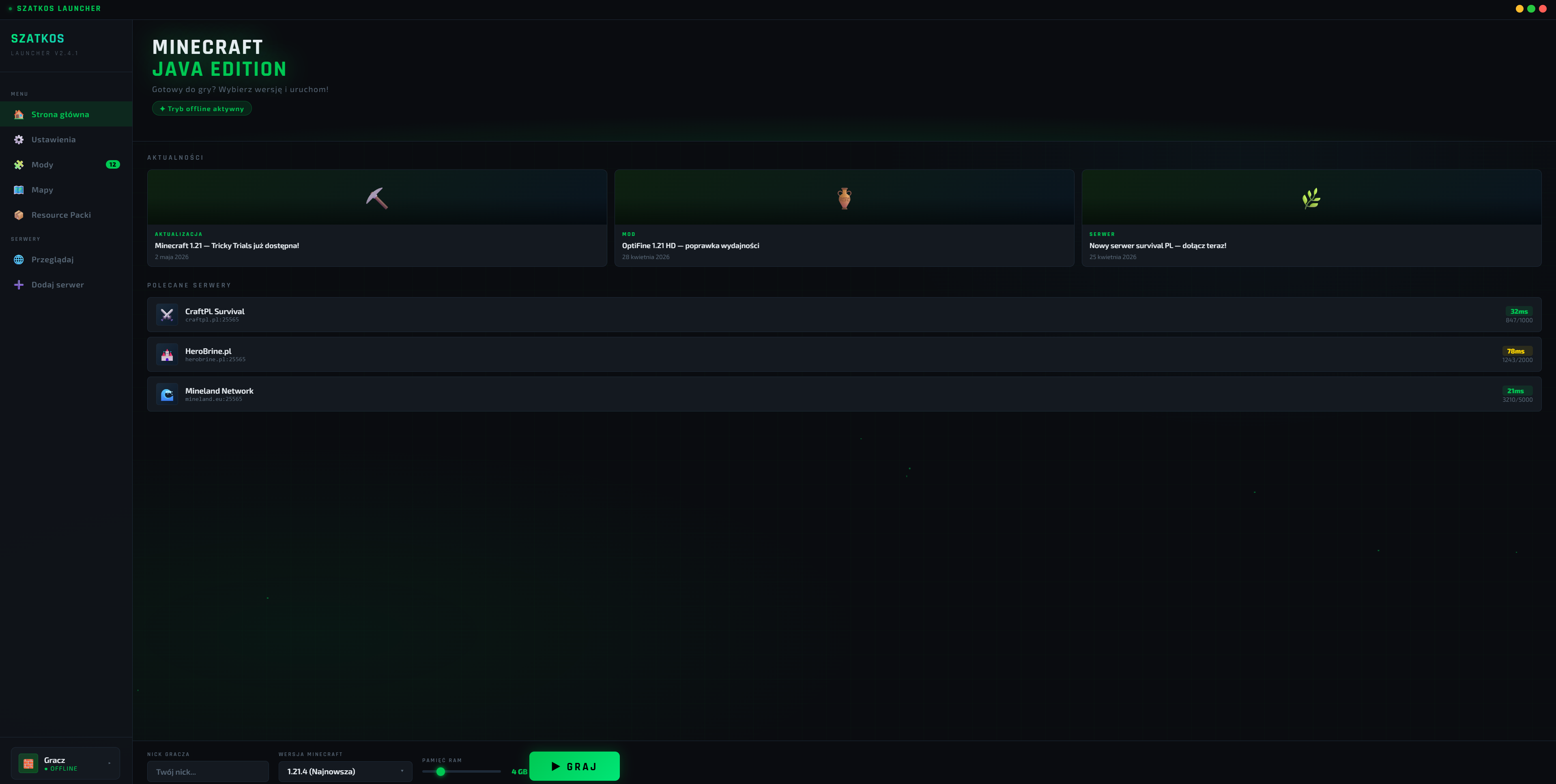Image resolution: width=1556 pixels, height=784 pixels.
Task: Click the pickaxe icon on the Tricky Trials card
Action: tap(377, 198)
